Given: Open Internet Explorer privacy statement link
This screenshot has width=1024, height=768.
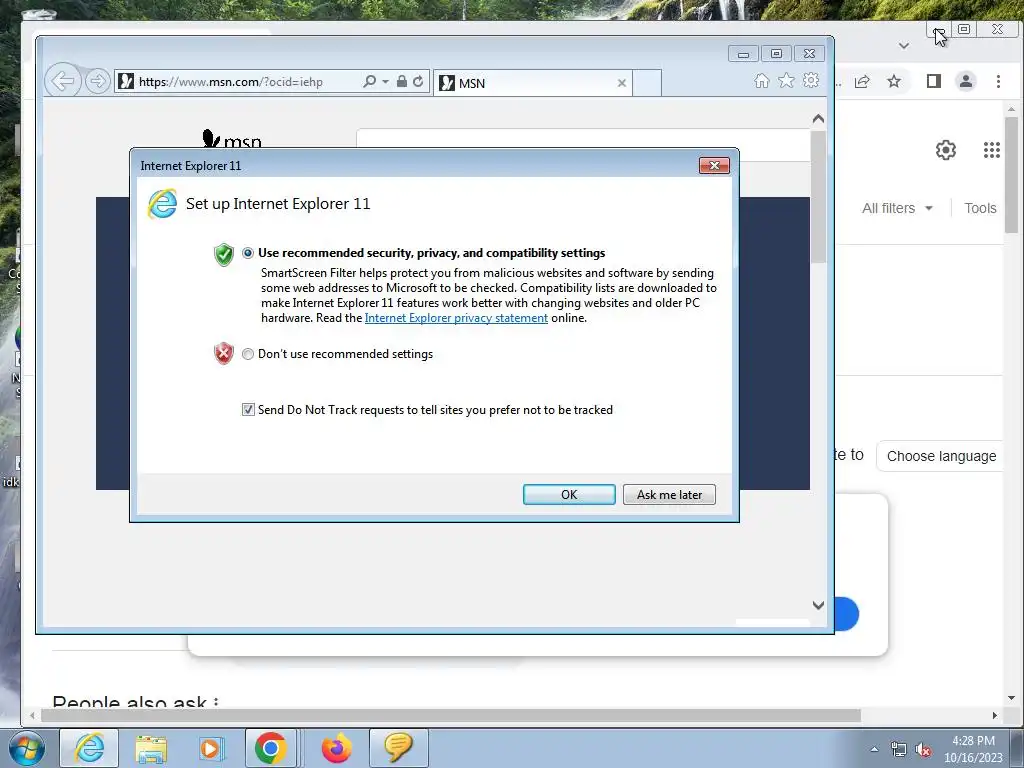Looking at the screenshot, I should click(456, 318).
